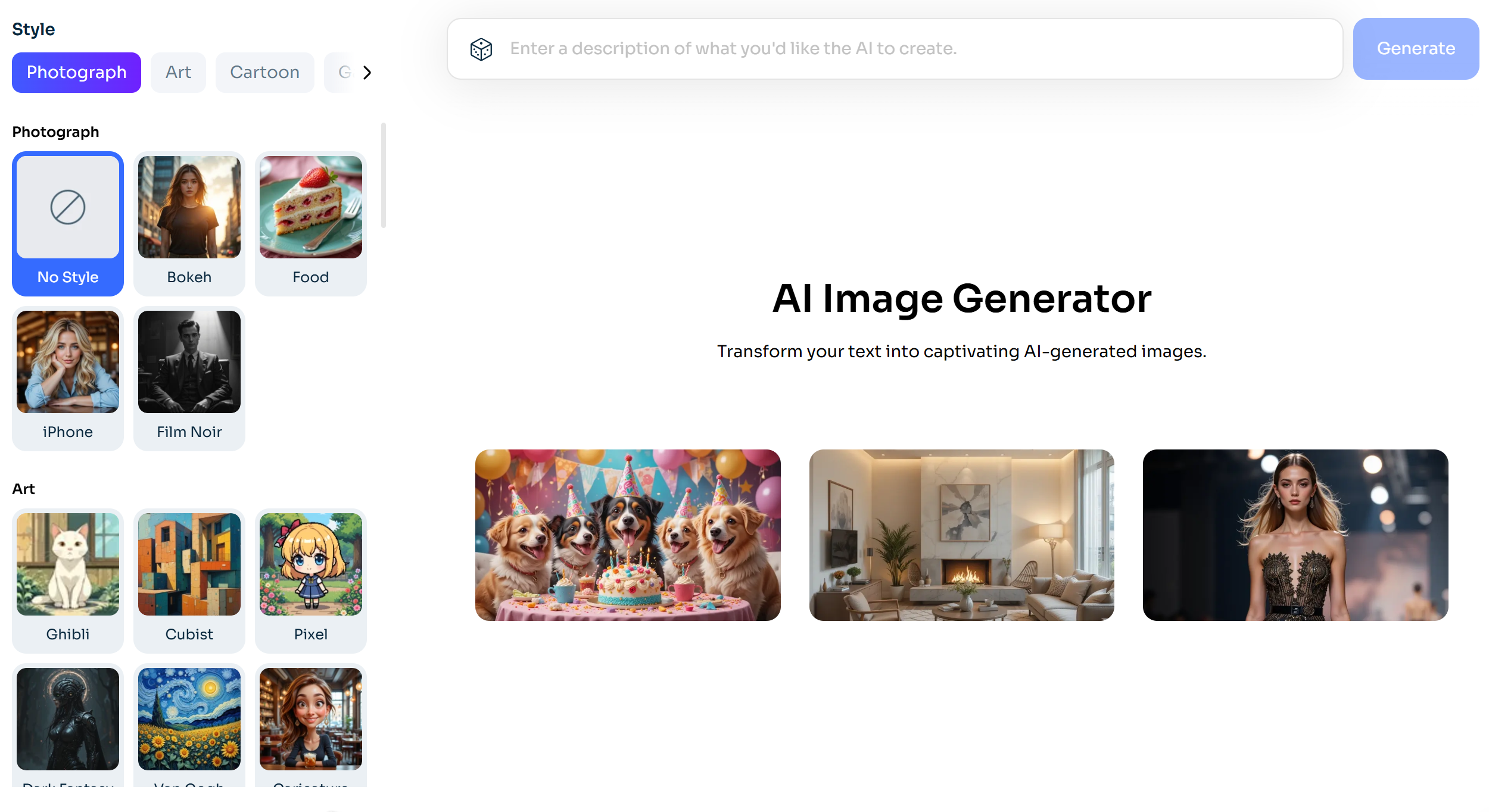Select the Van Gogh starry night style
This screenshot has height=812, width=1489.
(189, 719)
